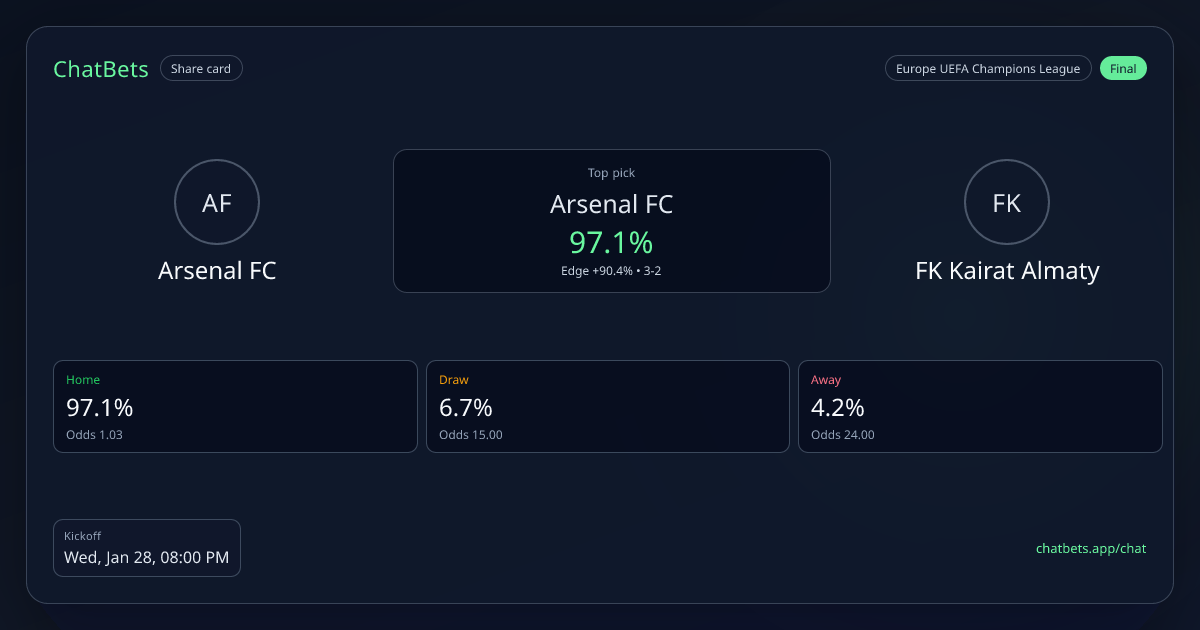Click the Odds 24.00 away value
Image resolution: width=1200 pixels, height=630 pixels.
pyautogui.click(x=842, y=435)
